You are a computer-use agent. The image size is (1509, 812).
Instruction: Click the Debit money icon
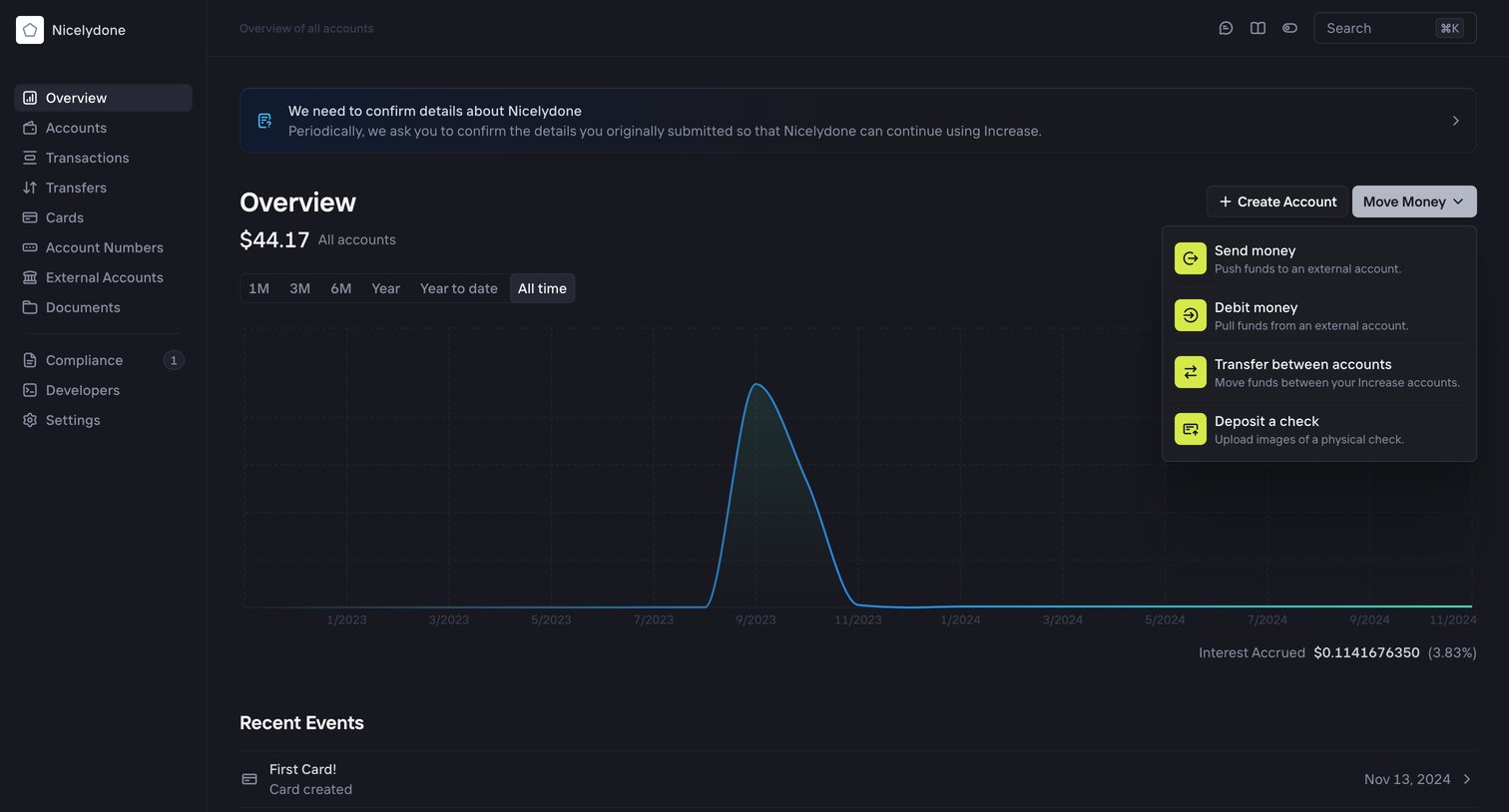(1190, 315)
